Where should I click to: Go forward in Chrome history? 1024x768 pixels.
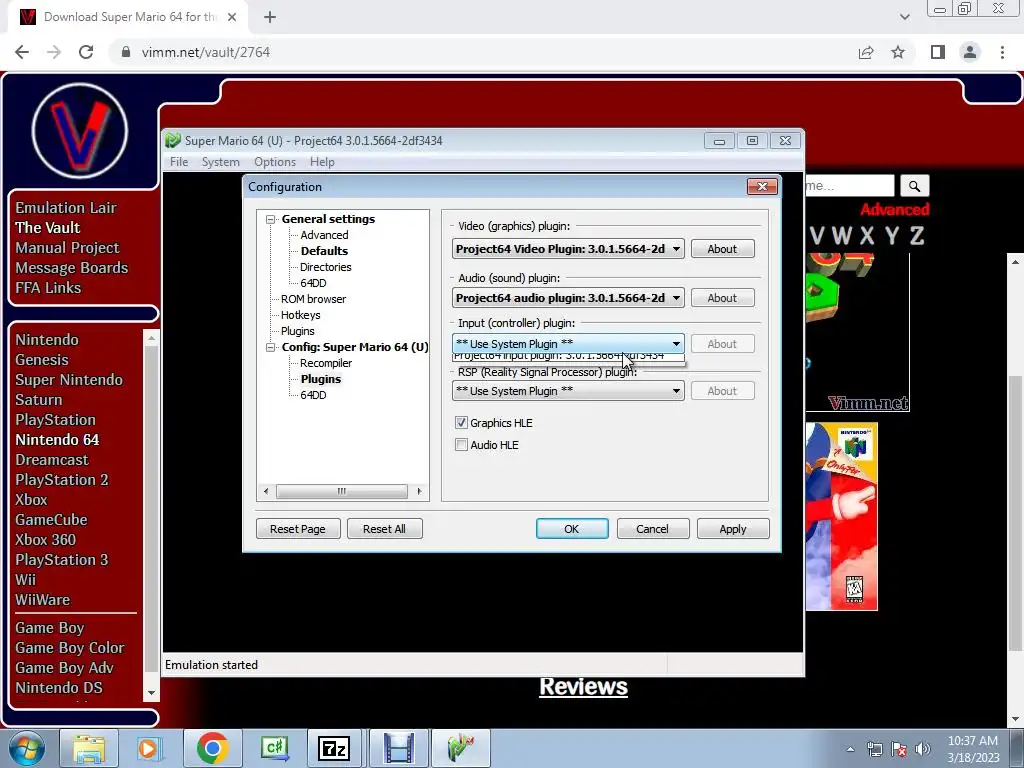point(54,52)
